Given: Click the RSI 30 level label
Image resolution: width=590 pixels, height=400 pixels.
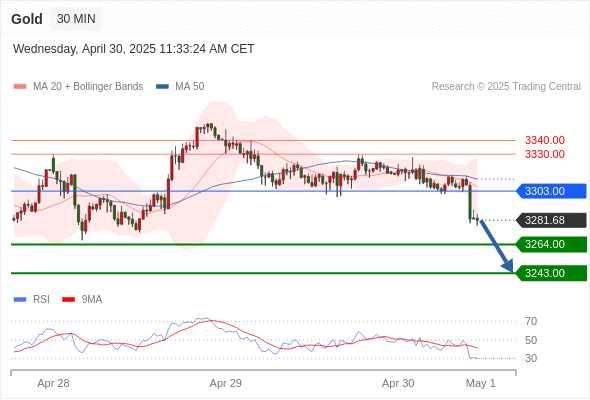Looking at the screenshot, I should coord(531,358).
